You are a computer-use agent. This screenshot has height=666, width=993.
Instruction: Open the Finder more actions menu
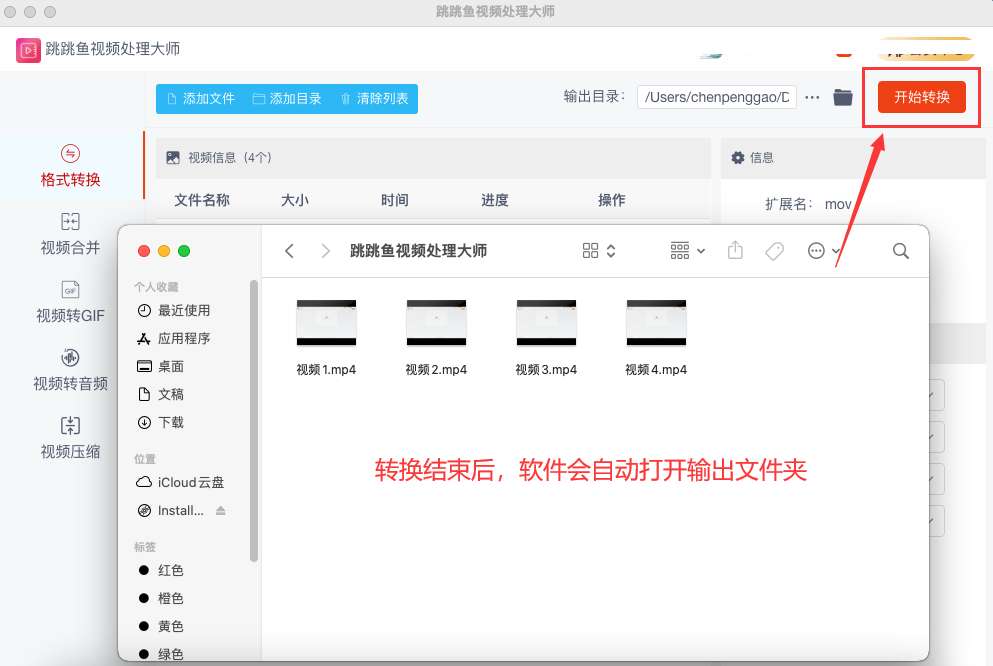pyautogui.click(x=823, y=251)
